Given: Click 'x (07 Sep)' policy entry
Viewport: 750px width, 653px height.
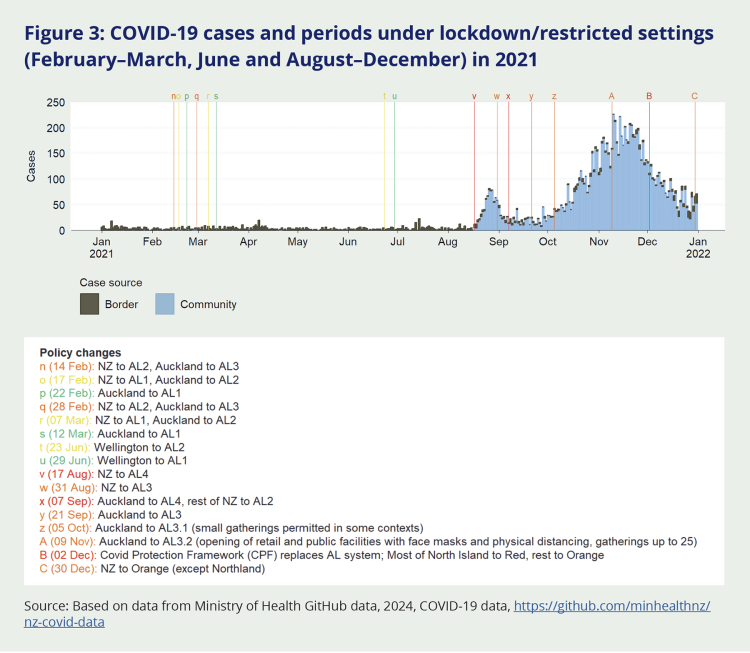Looking at the screenshot, I should click(x=156, y=501).
